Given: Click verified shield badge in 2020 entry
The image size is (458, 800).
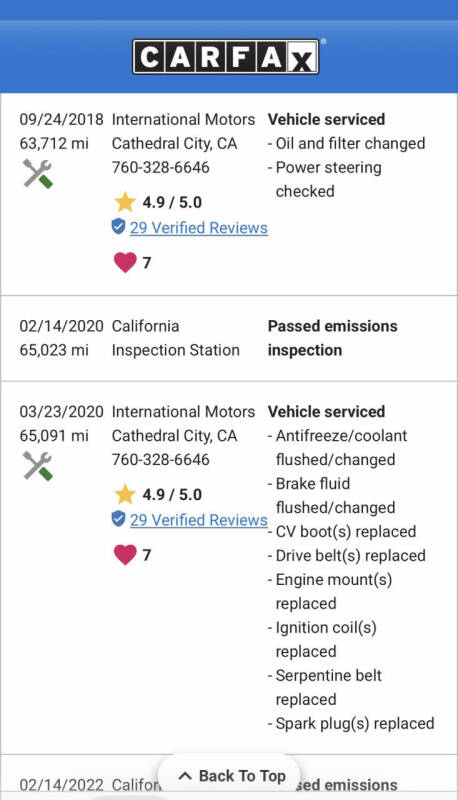Looking at the screenshot, I should tap(118, 519).
